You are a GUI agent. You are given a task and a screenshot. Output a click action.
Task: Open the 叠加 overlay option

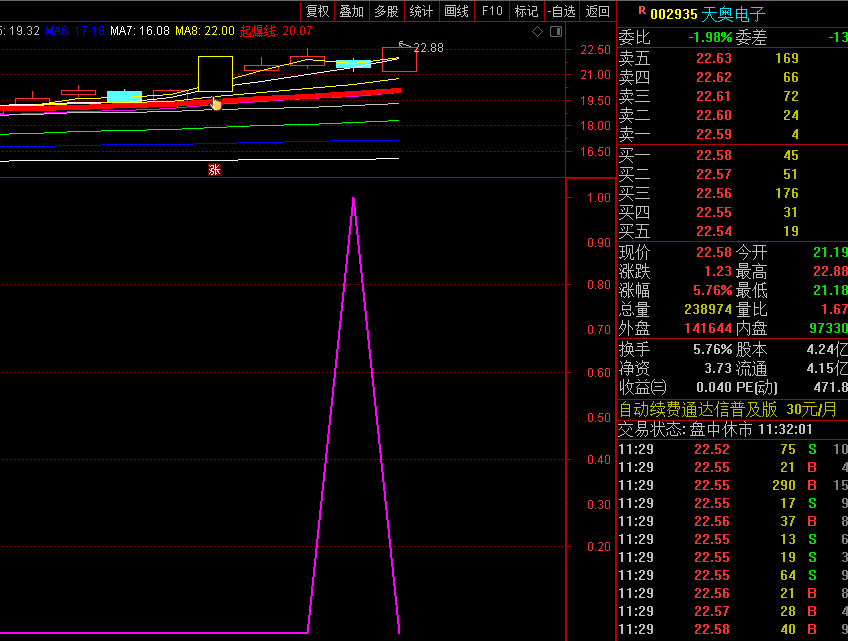[351, 11]
